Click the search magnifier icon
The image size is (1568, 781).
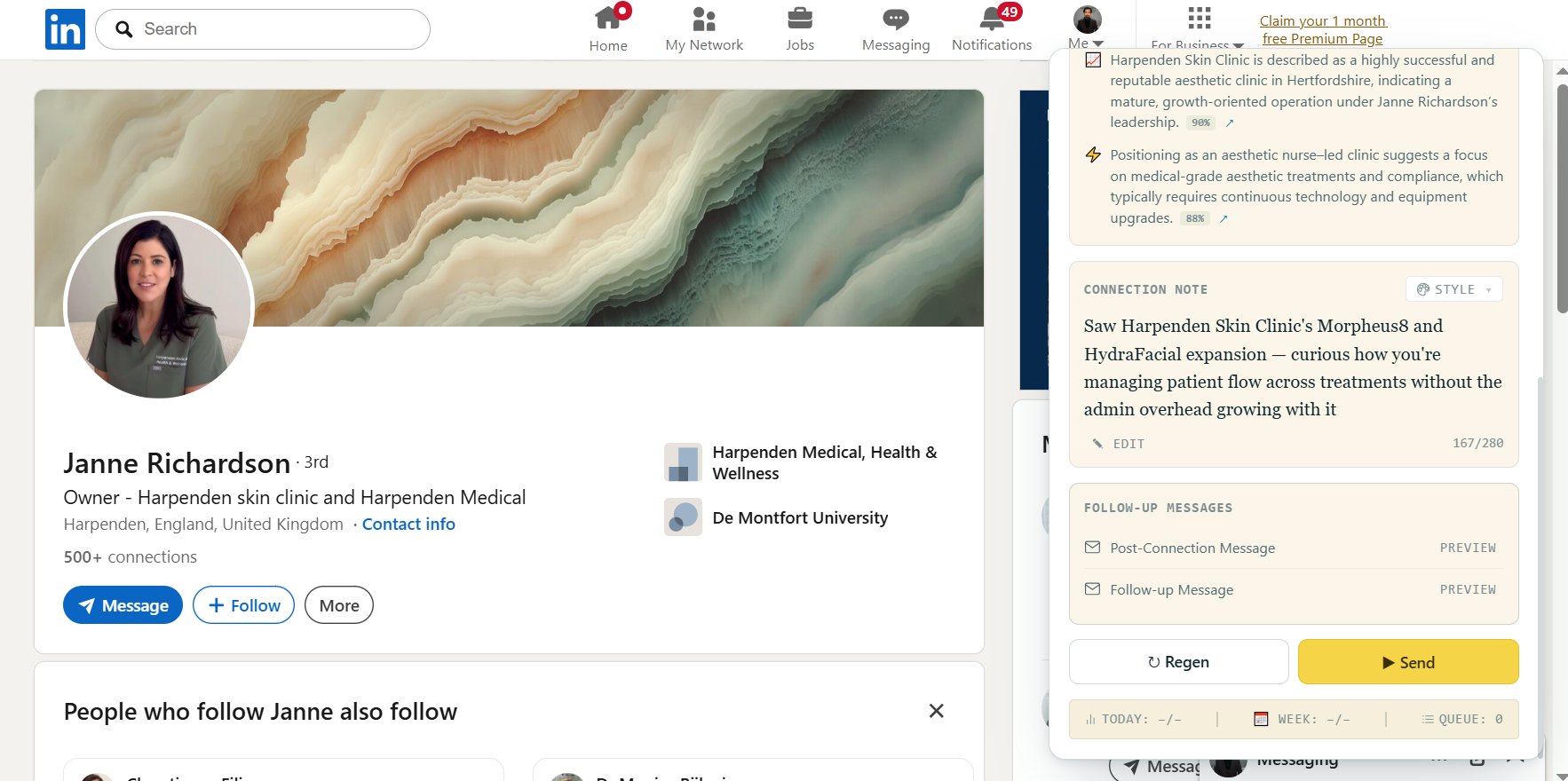click(124, 29)
